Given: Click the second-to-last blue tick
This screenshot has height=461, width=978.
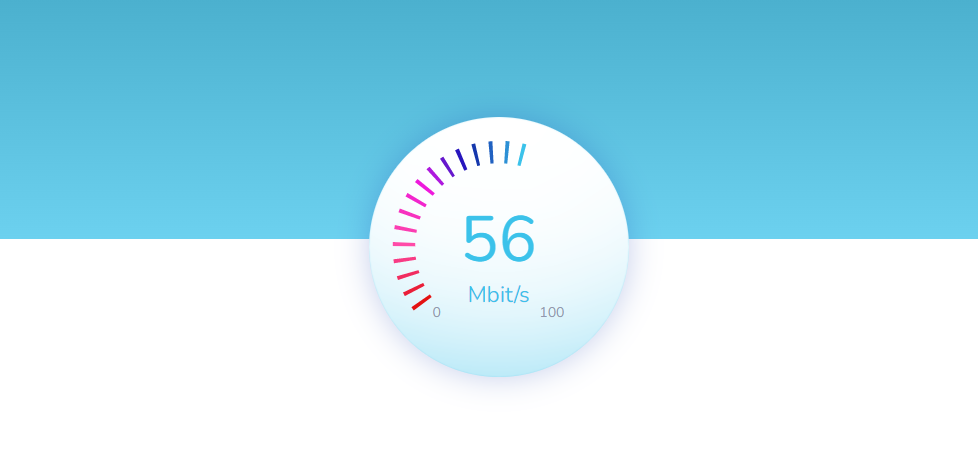Looking at the screenshot, I should [x=506, y=152].
